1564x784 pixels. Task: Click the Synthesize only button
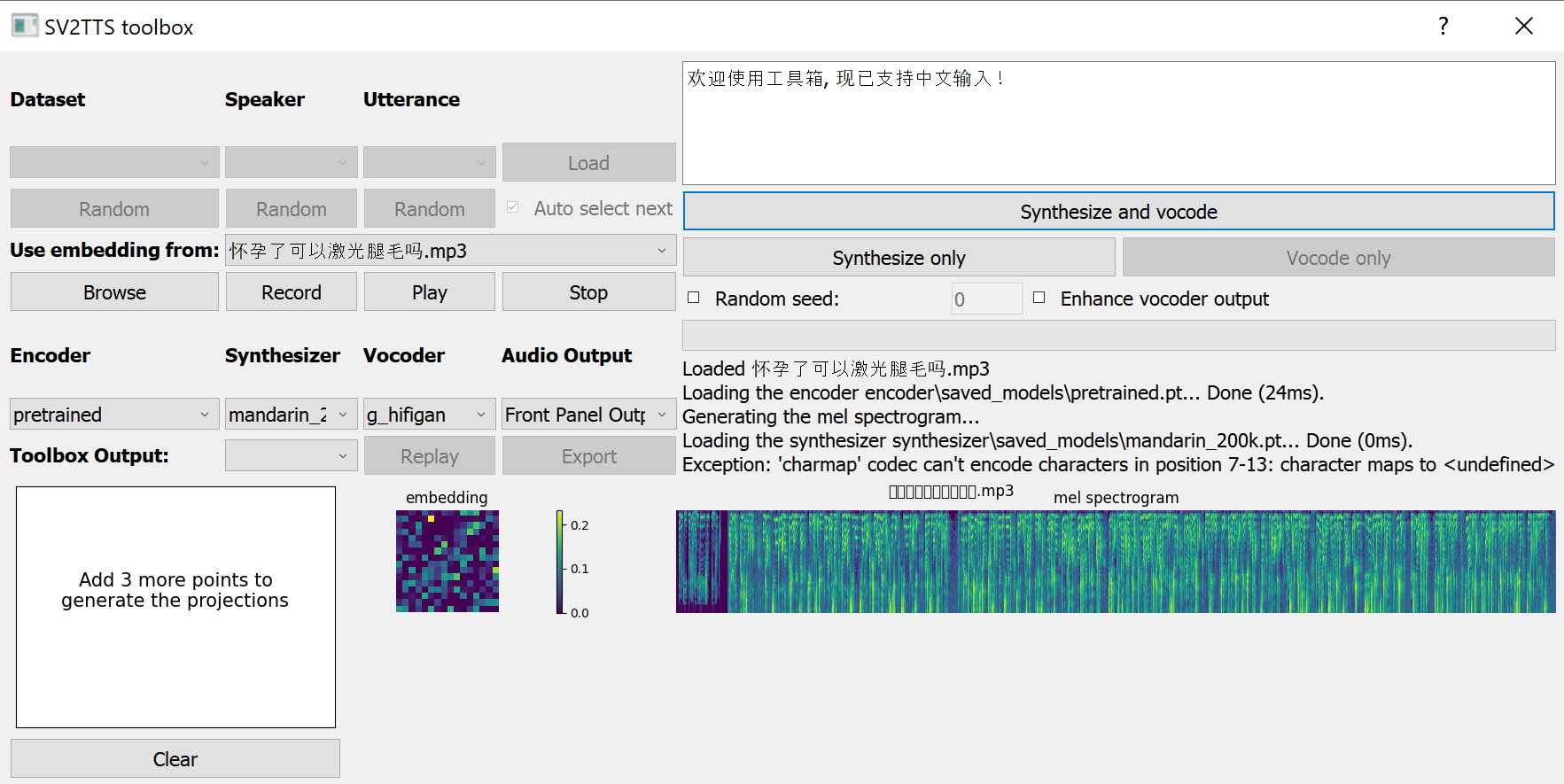[x=899, y=258]
